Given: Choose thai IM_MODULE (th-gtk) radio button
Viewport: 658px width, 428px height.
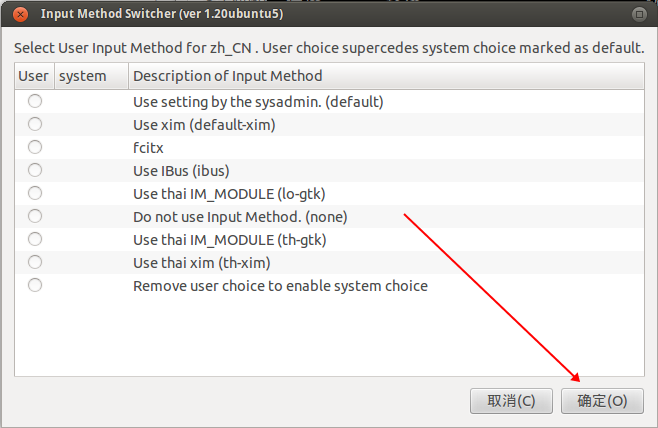Looking at the screenshot, I should pos(35,239).
